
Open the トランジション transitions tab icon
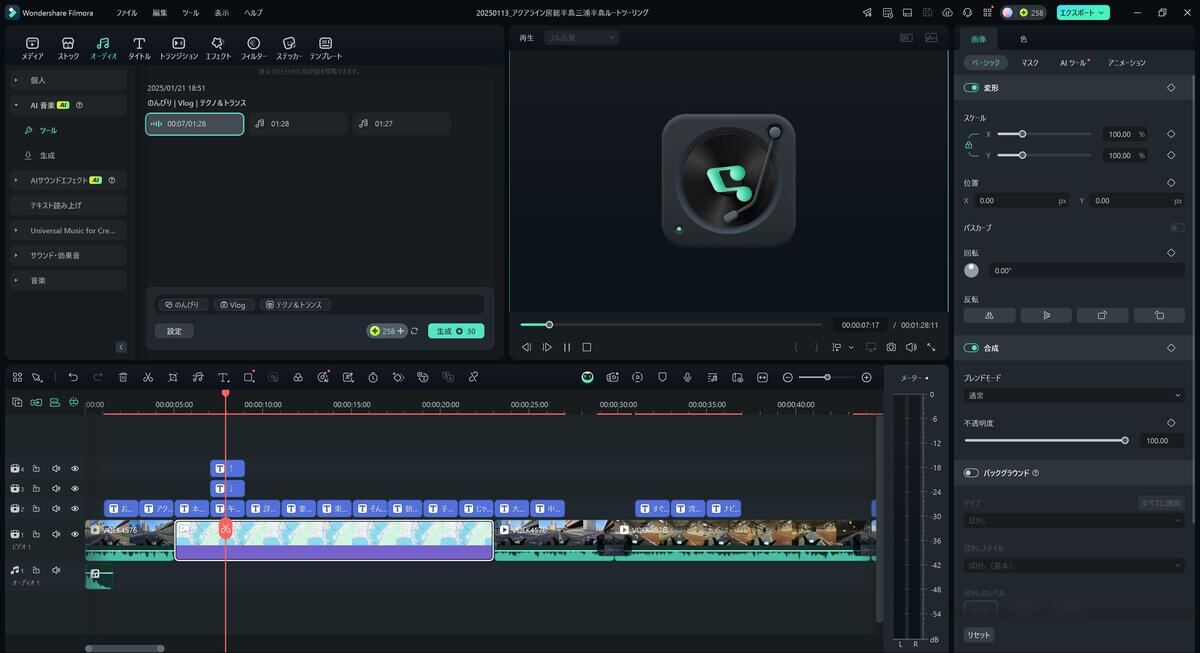coord(178,43)
